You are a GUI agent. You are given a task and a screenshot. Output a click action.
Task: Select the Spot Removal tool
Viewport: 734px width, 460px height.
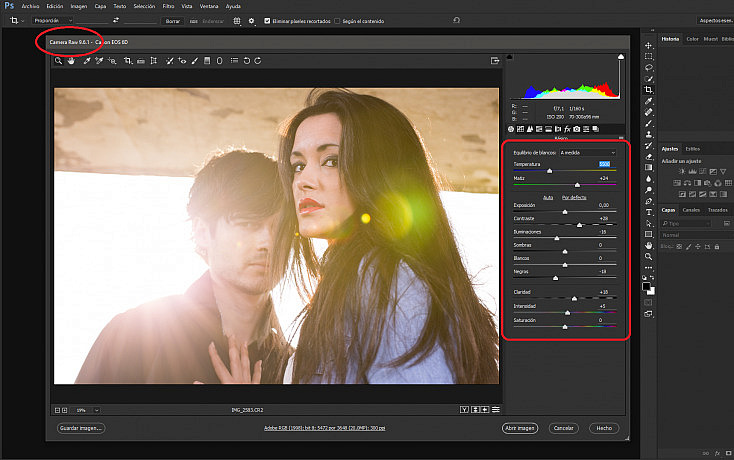(x=169, y=61)
